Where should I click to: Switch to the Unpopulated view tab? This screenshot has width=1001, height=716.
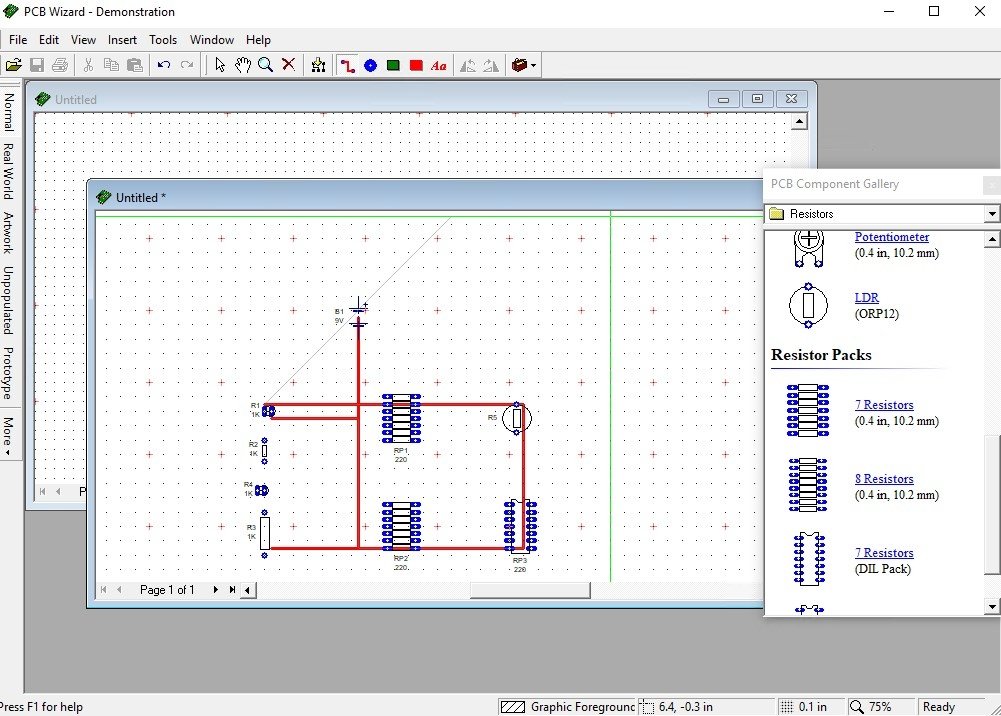pyautogui.click(x=9, y=300)
